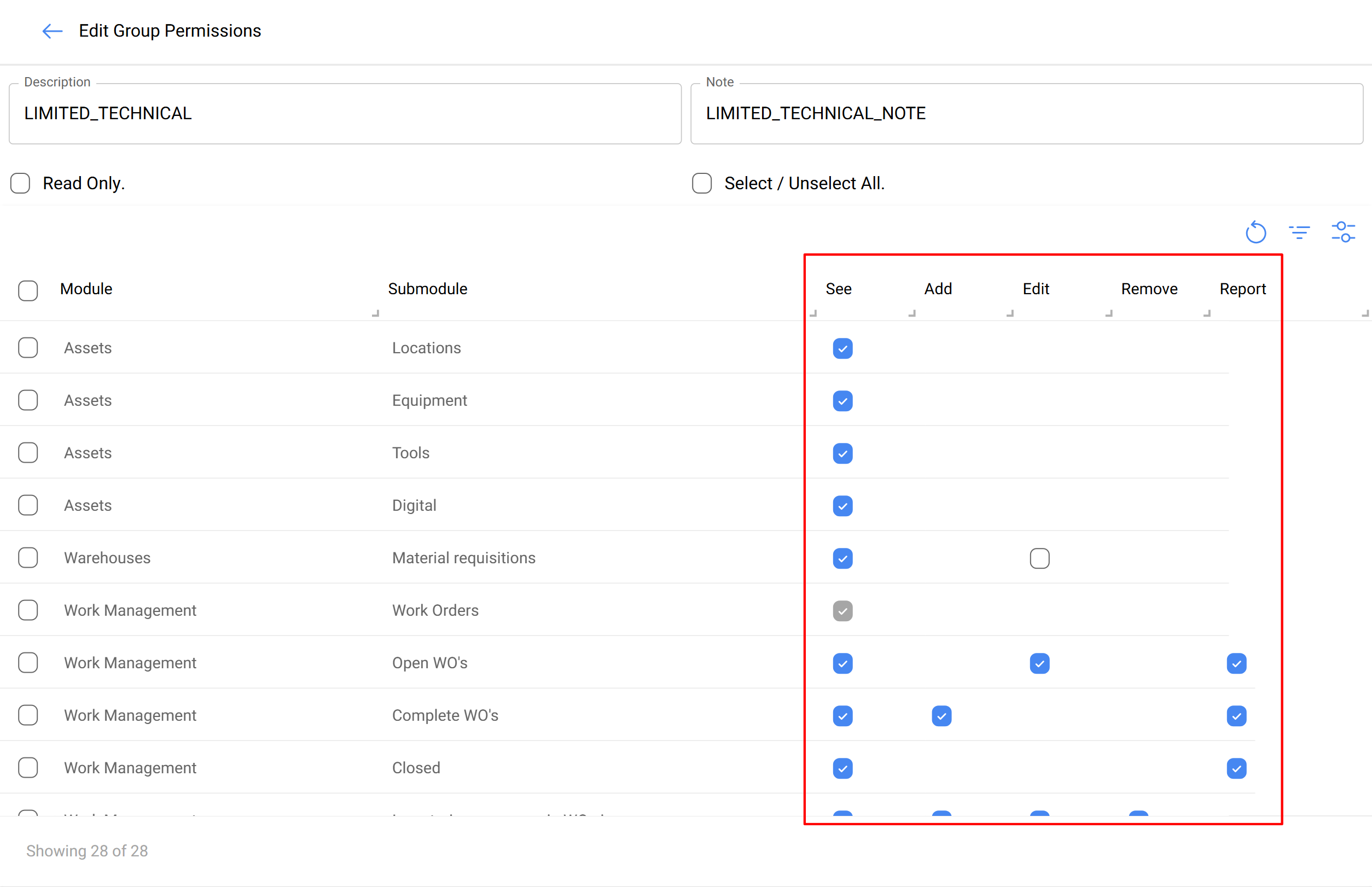Select the row checkbox for Assets Locations
1372x887 pixels.
(28, 347)
